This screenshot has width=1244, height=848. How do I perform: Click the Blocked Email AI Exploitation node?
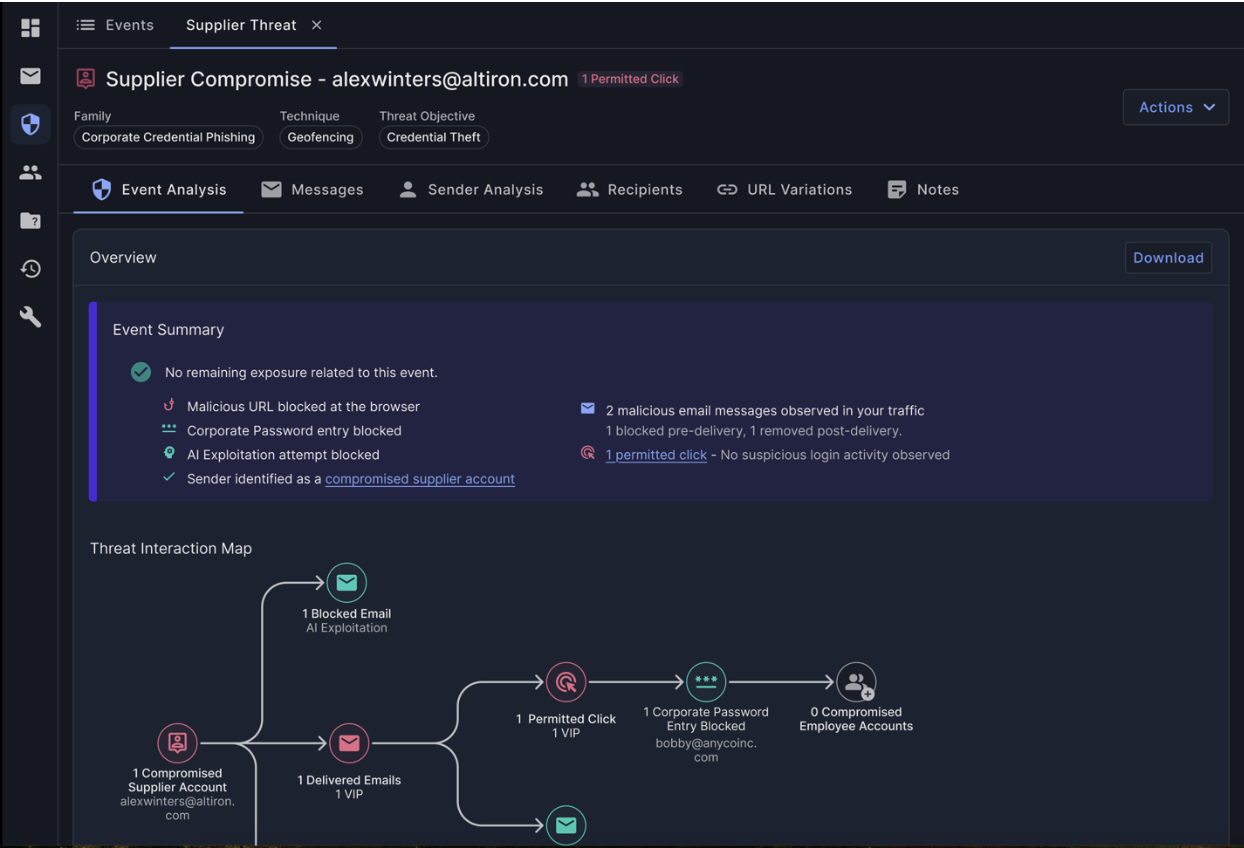pos(346,582)
